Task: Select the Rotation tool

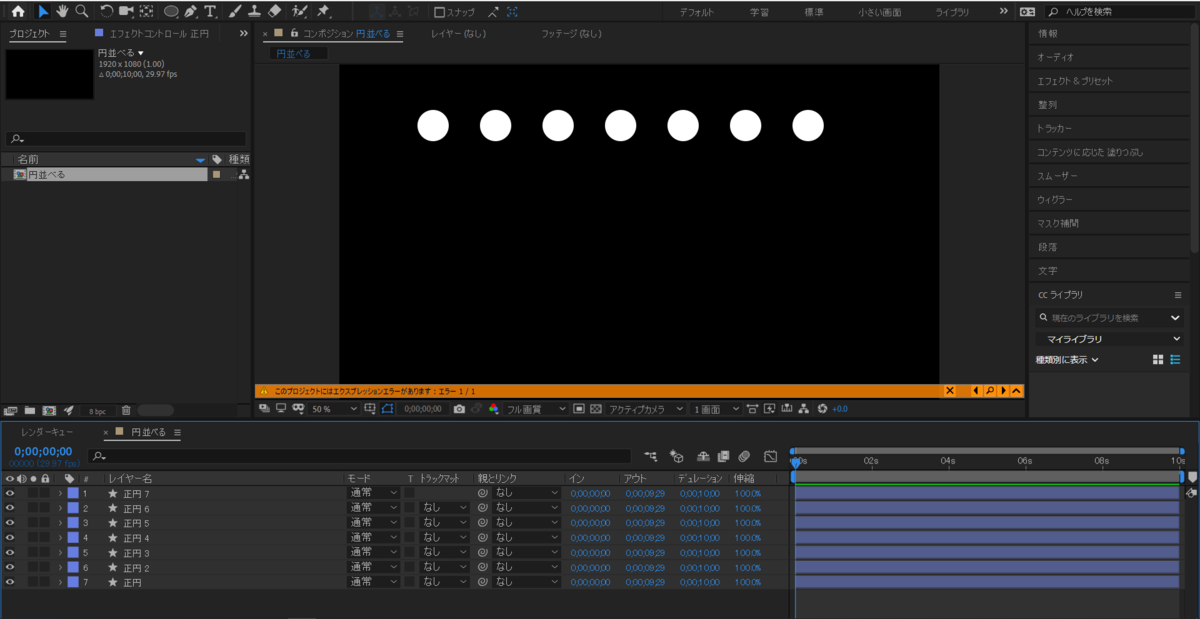Action: click(107, 12)
